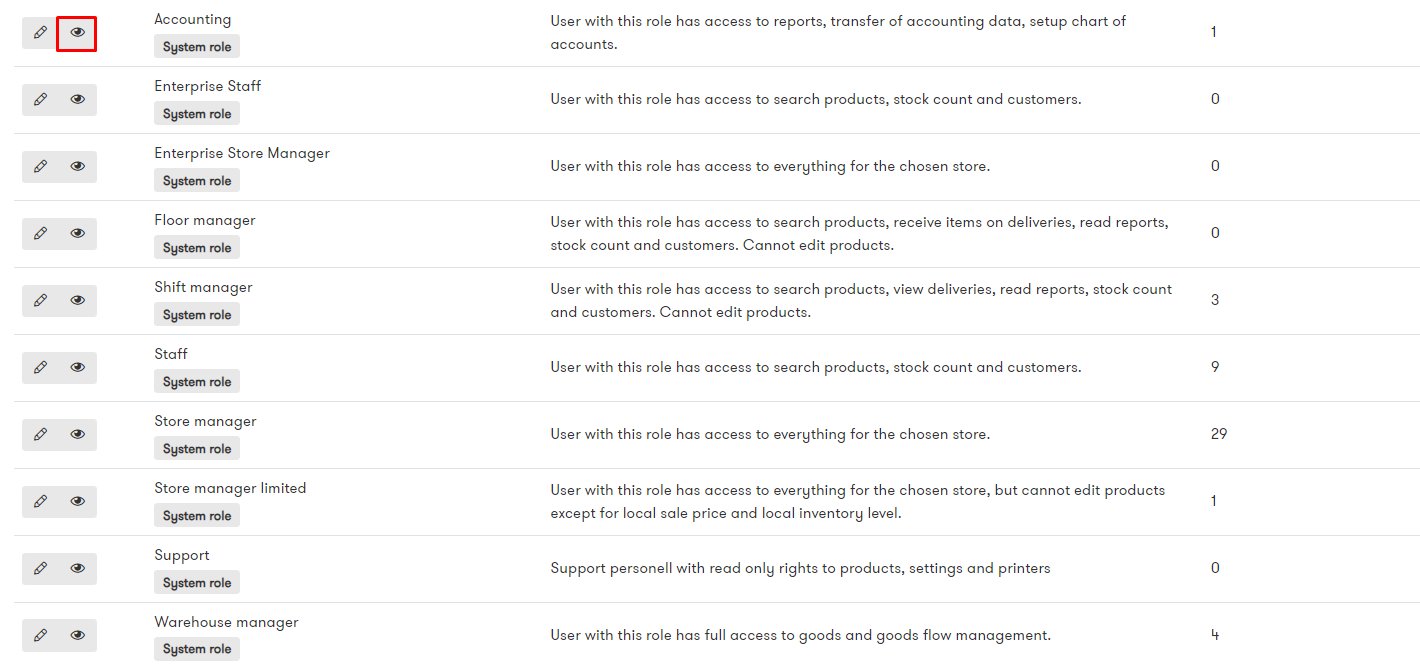View Warehouse manager role permissions
Image resolution: width=1420 pixels, height=665 pixels.
[x=77, y=636]
